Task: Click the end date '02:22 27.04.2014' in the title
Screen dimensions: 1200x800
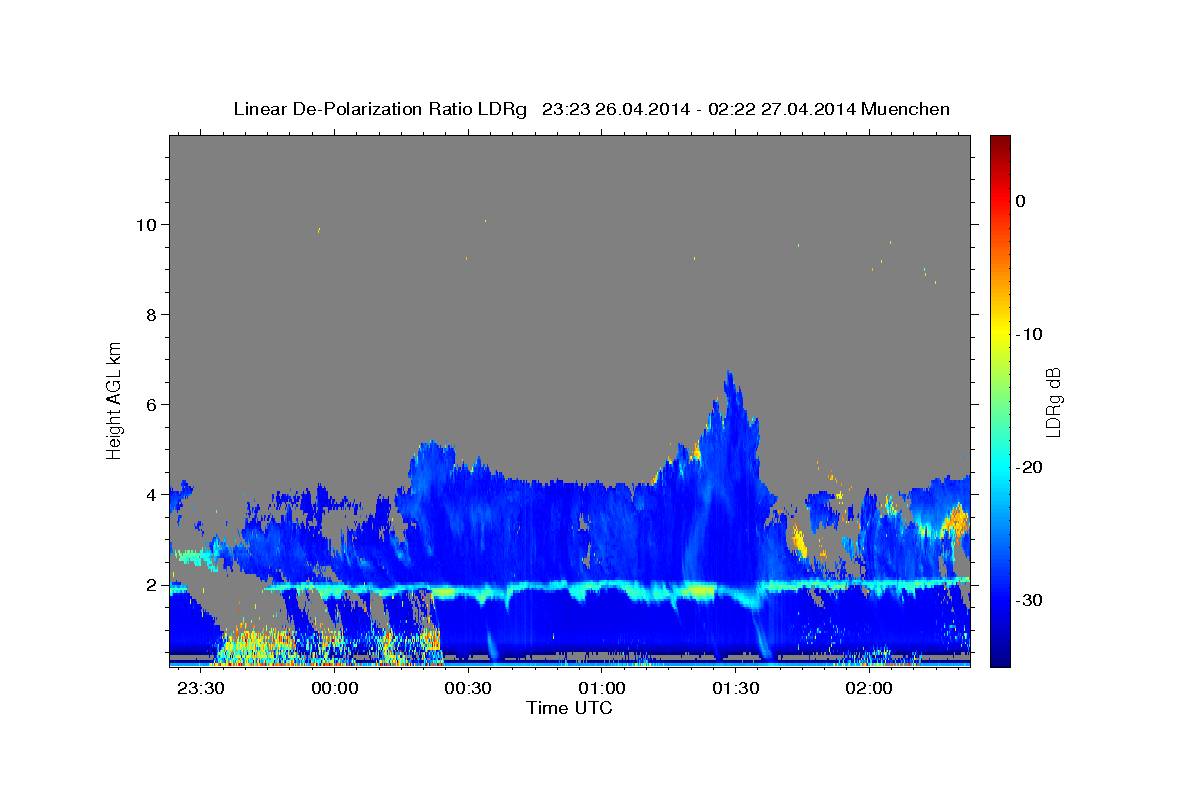Action: [x=780, y=109]
